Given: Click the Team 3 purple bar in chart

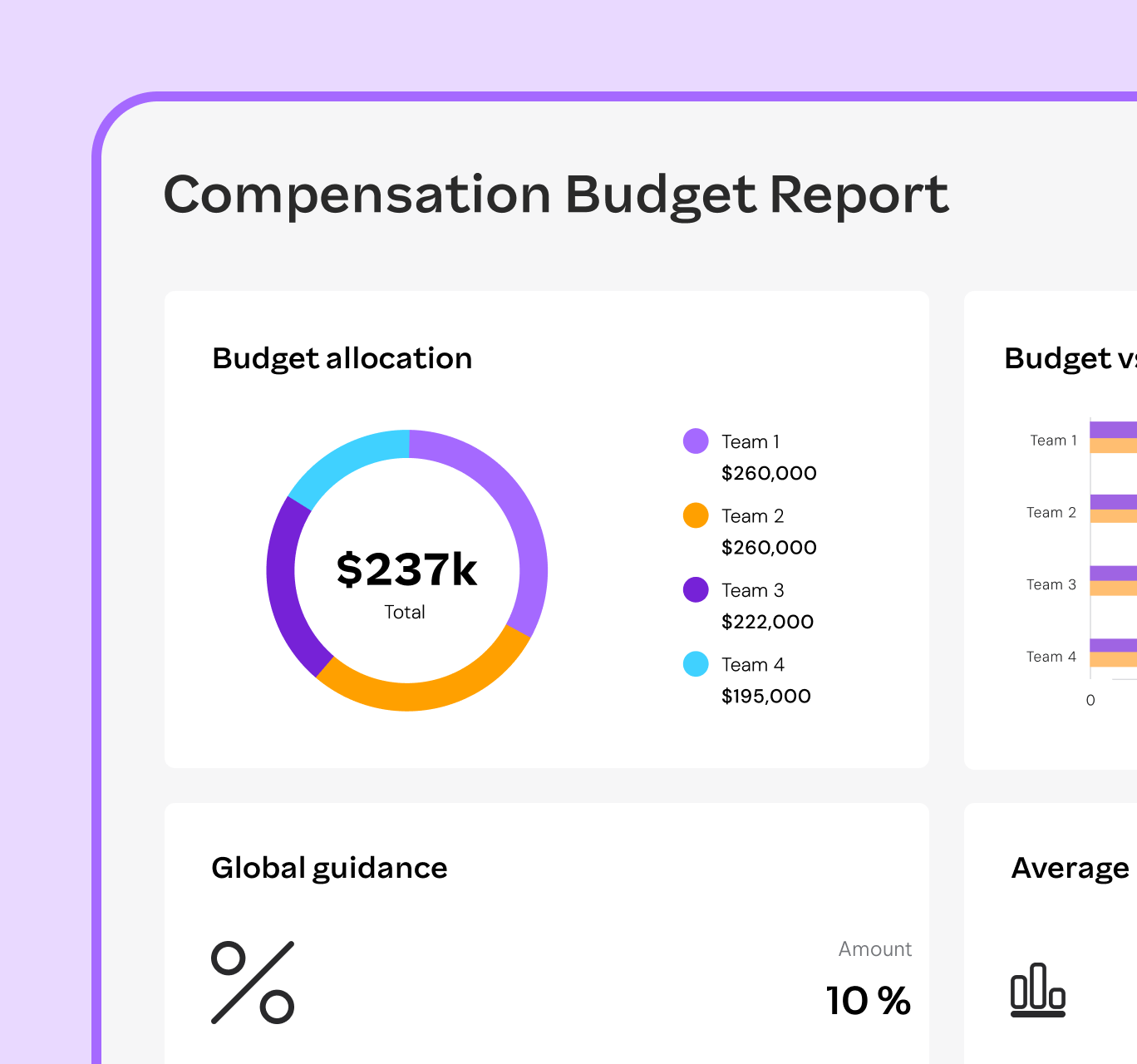Looking at the screenshot, I should (1114, 574).
